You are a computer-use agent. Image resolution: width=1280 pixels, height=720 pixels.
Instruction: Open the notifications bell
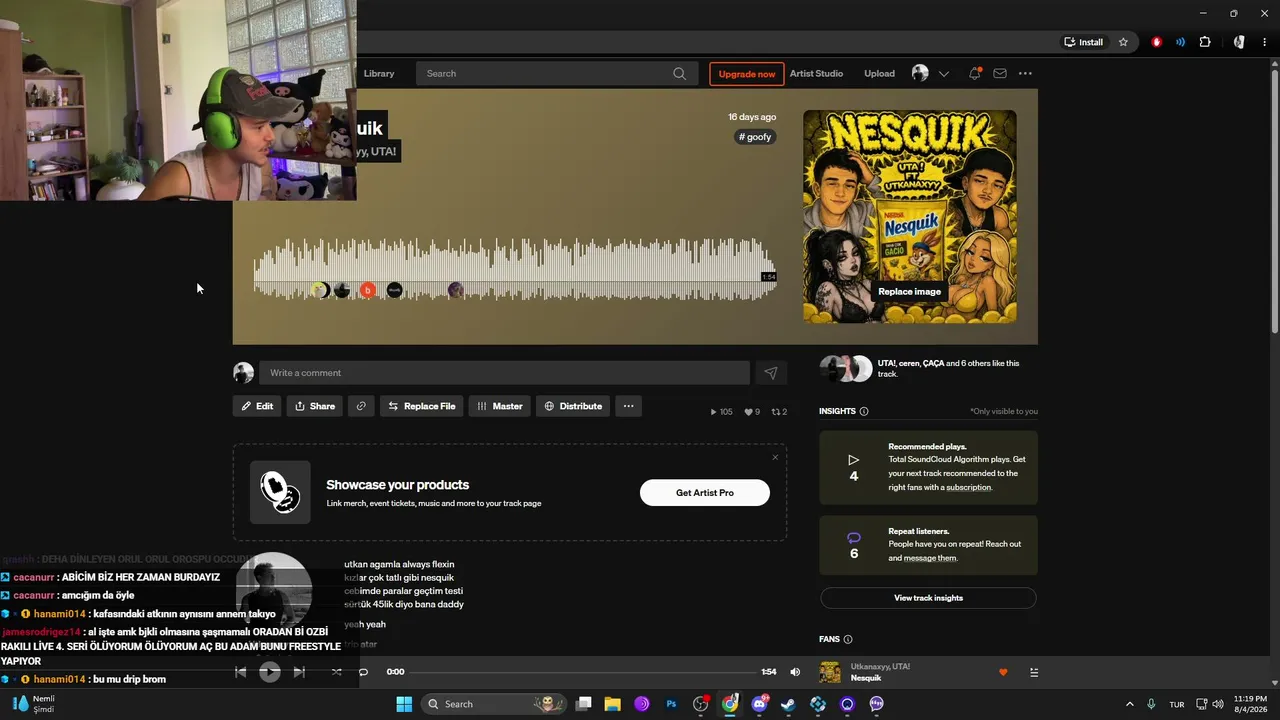click(974, 73)
